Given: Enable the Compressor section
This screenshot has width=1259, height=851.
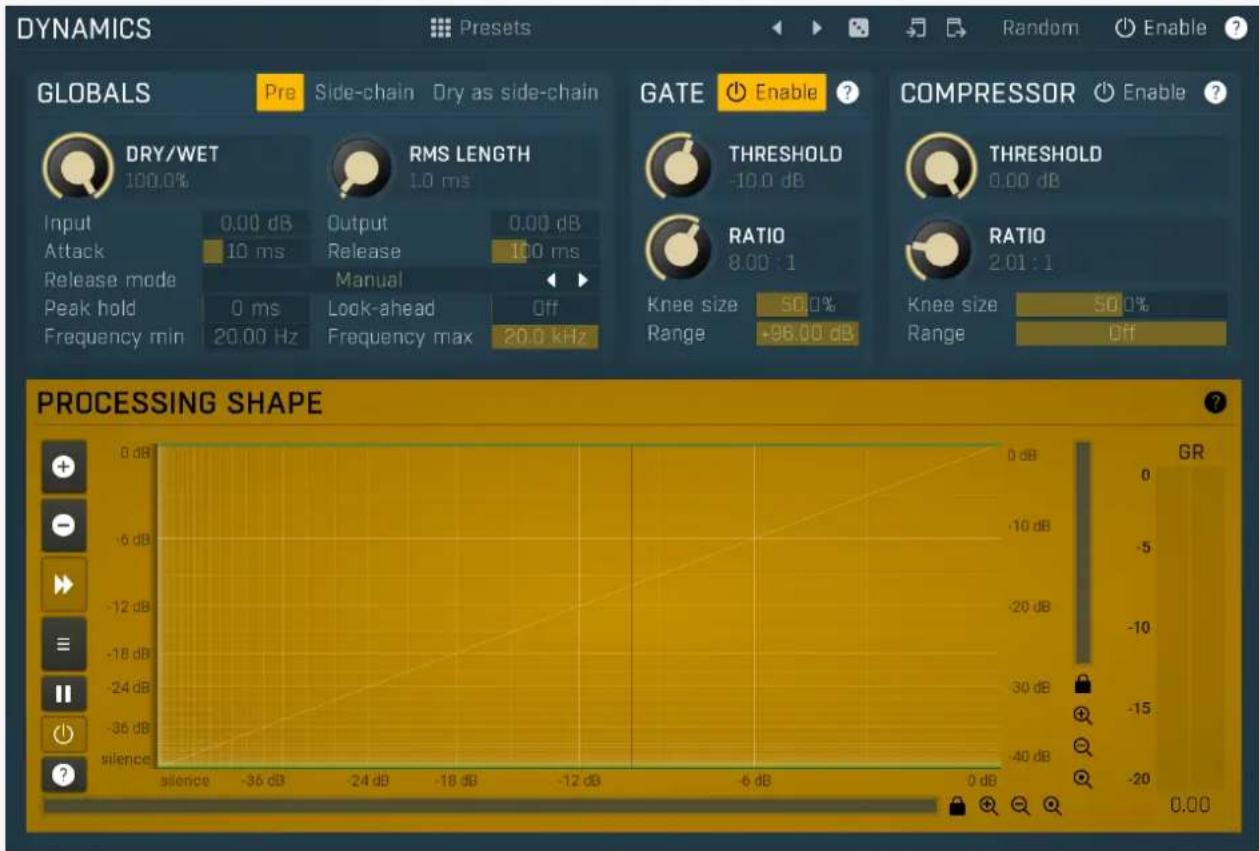Looking at the screenshot, I should tap(1140, 93).
